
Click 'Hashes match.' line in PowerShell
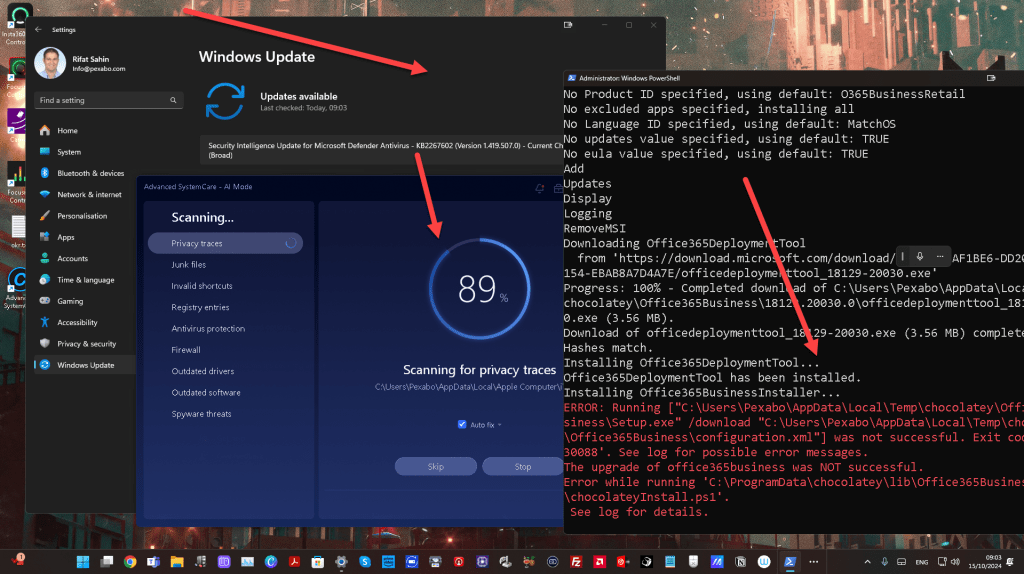coord(608,348)
